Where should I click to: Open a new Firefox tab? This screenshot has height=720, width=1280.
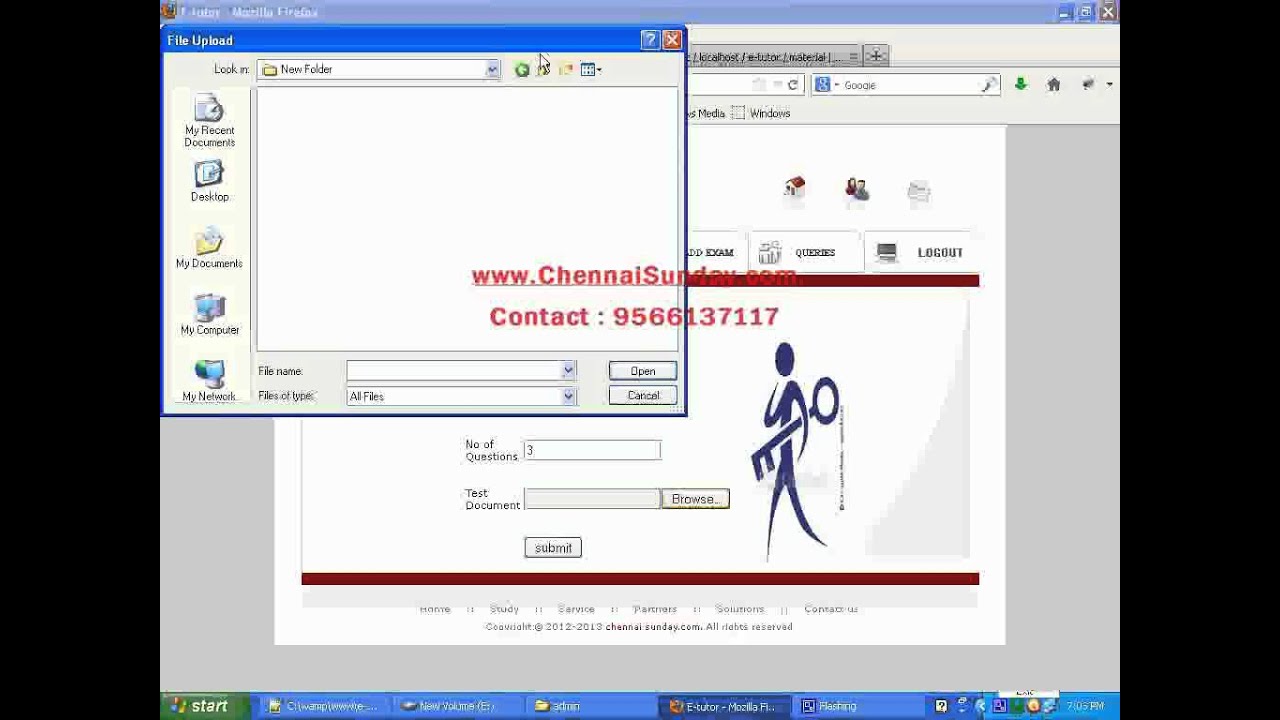(875, 56)
